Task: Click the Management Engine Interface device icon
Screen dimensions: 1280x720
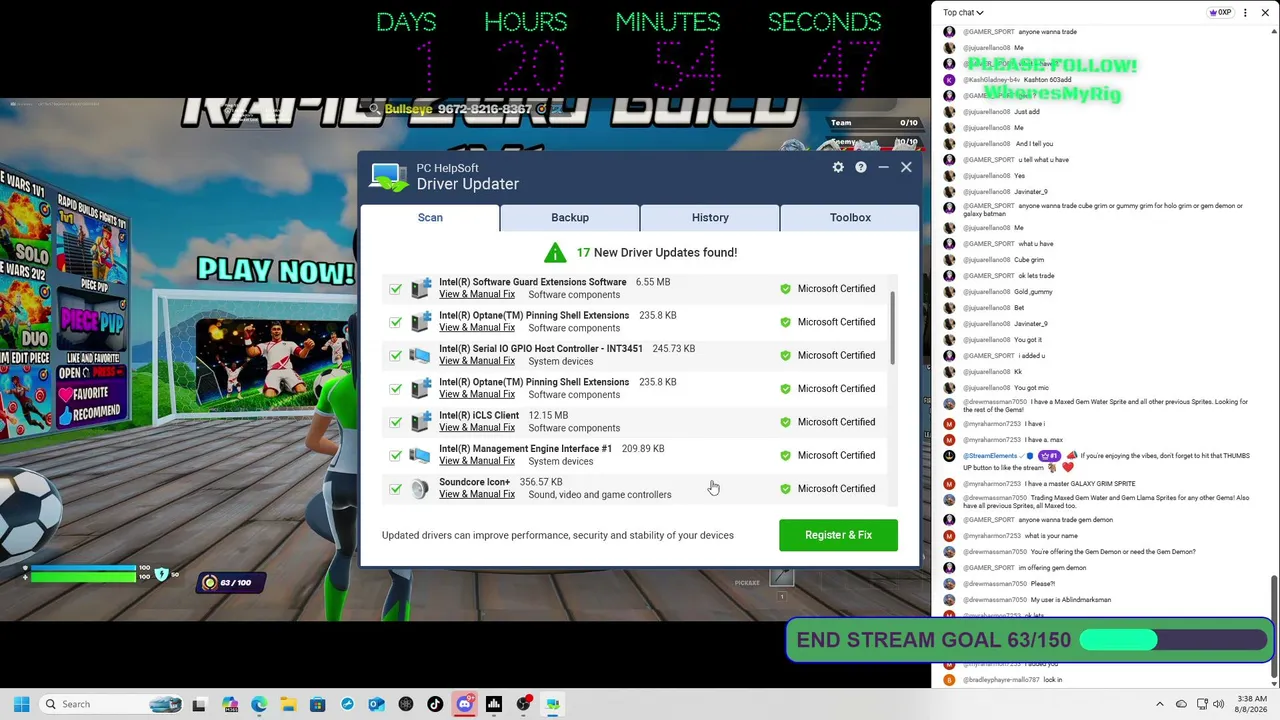Action: (x=420, y=455)
